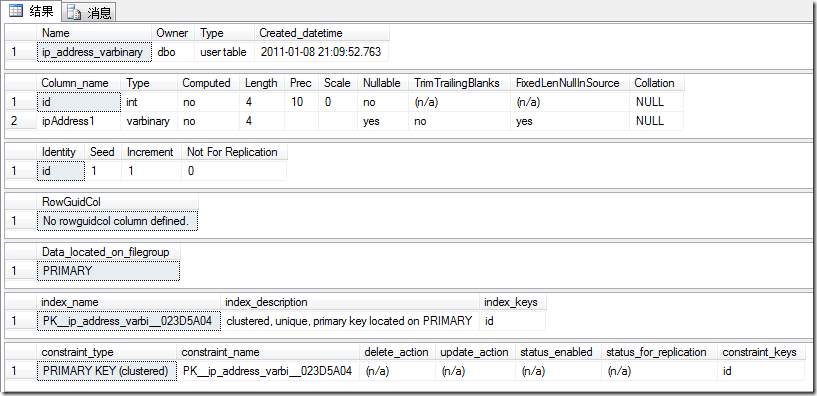This screenshot has width=817, height=396.
Task: Switch to the 结果 tab
Action: coord(30,11)
